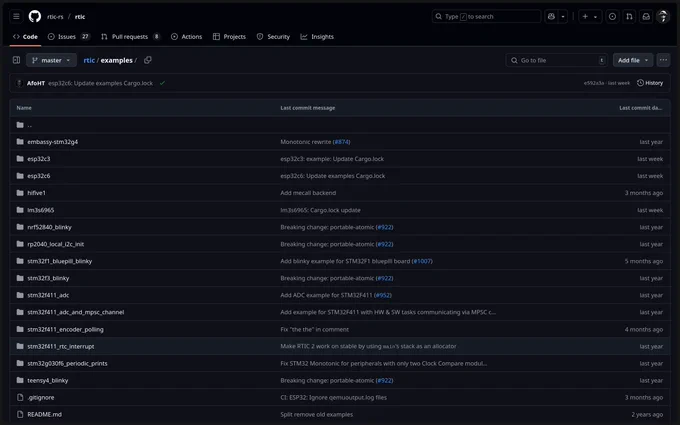
Task: Open PR #922 link in teensy4_blinky row
Action: pos(385,380)
